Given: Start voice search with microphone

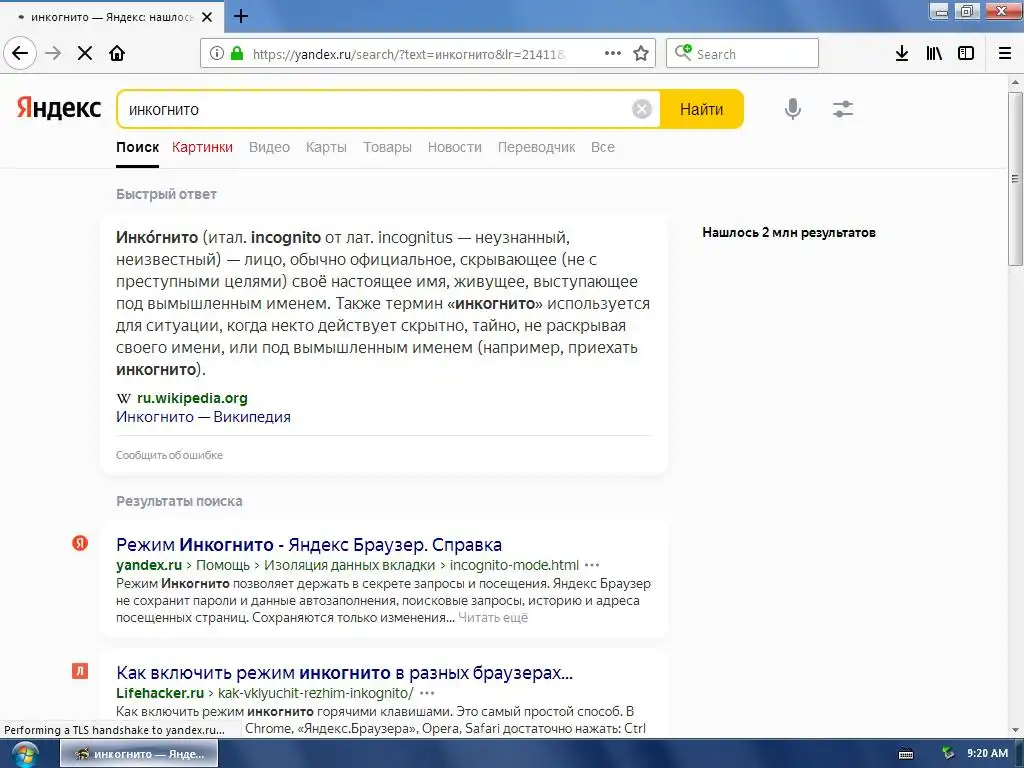Looking at the screenshot, I should (793, 108).
